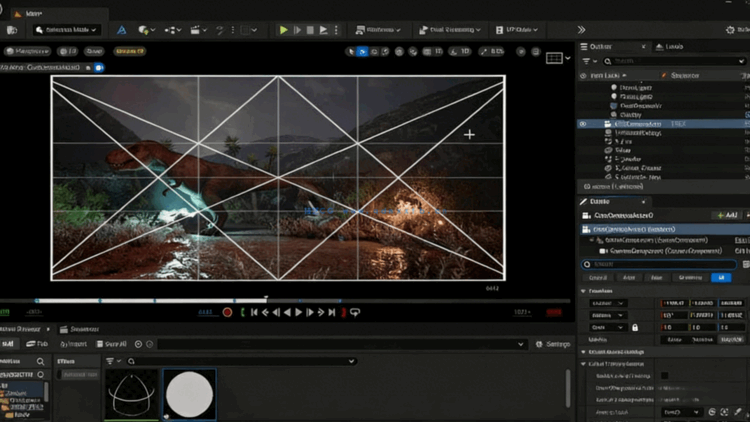This screenshot has width=750, height=422.
Task: Open the blue Blueprints toolbar icon
Action: pyautogui.click(x=121, y=30)
